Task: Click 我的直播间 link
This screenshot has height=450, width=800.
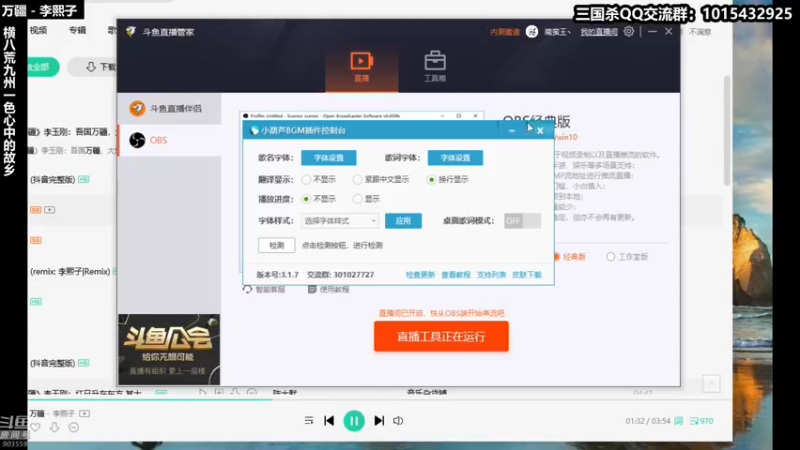Action: pos(599,32)
